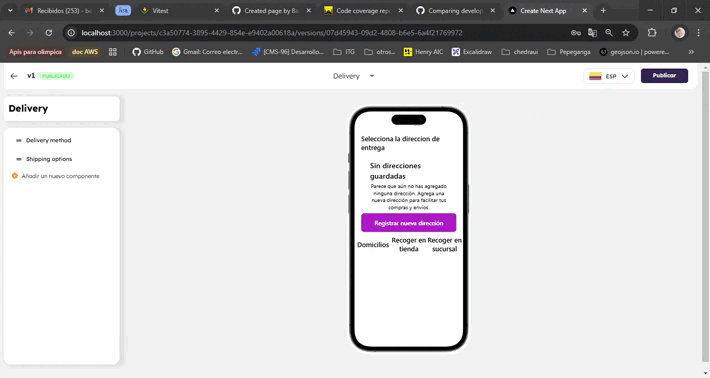This screenshot has height=378, width=710.
Task: Open the GitHub bookmark
Action: coord(148,52)
